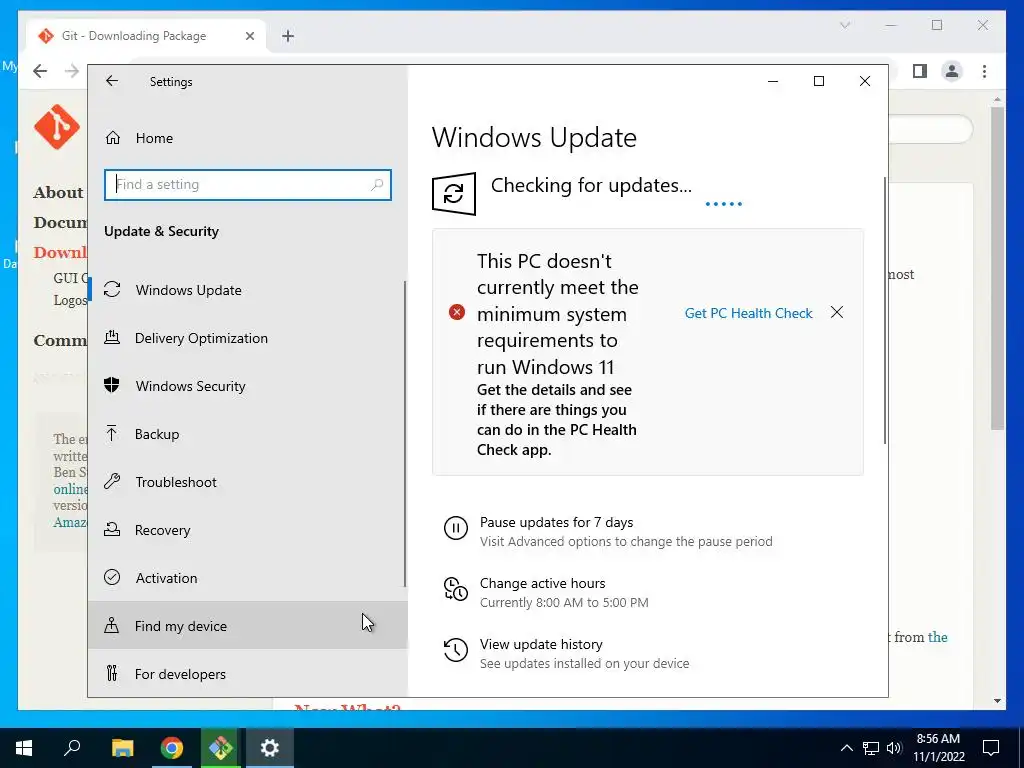Image resolution: width=1024 pixels, height=768 pixels.
Task: Click Chrome's back navigation arrow
Action: pos(40,71)
